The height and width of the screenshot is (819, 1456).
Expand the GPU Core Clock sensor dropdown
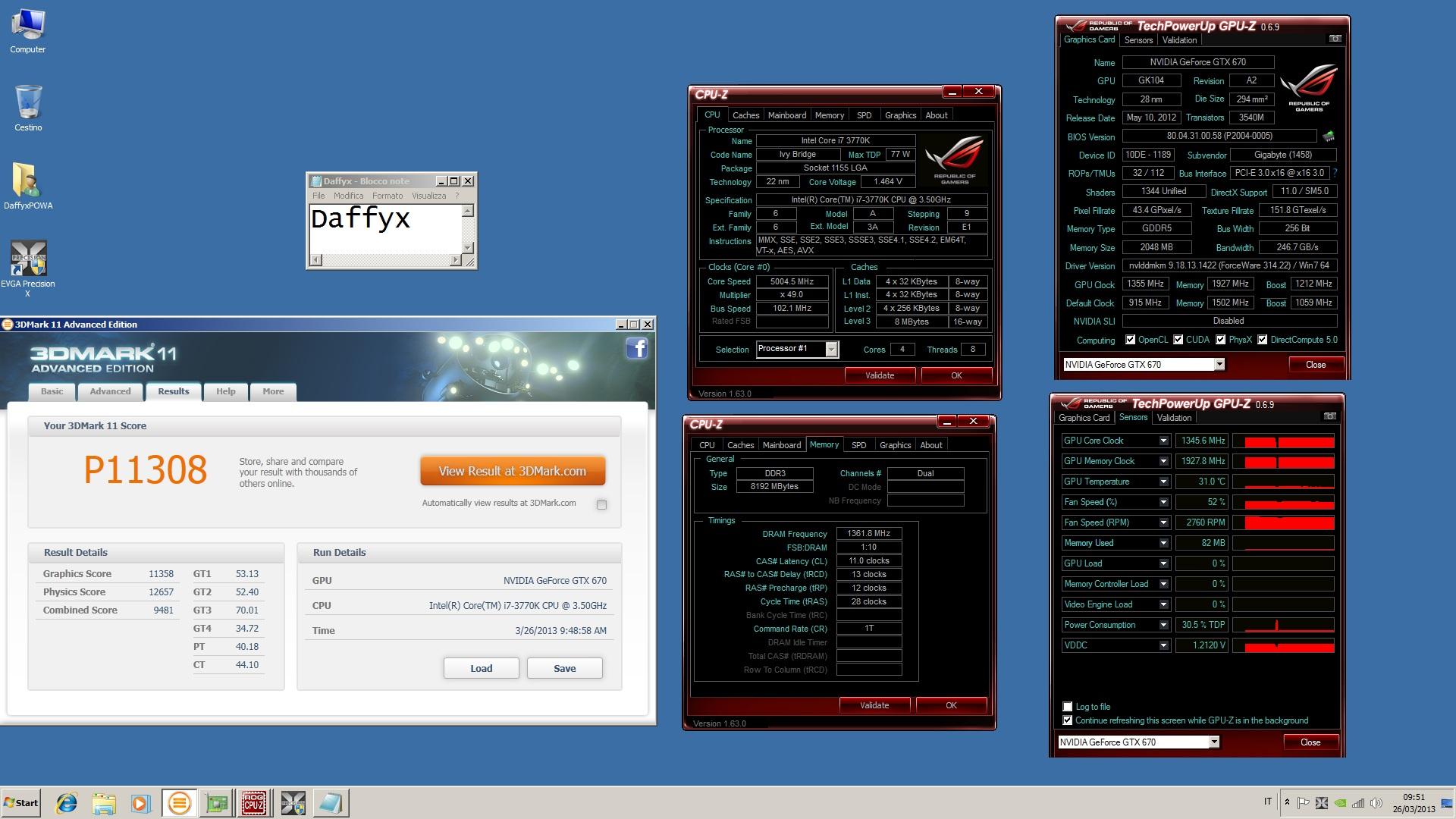coord(1163,441)
